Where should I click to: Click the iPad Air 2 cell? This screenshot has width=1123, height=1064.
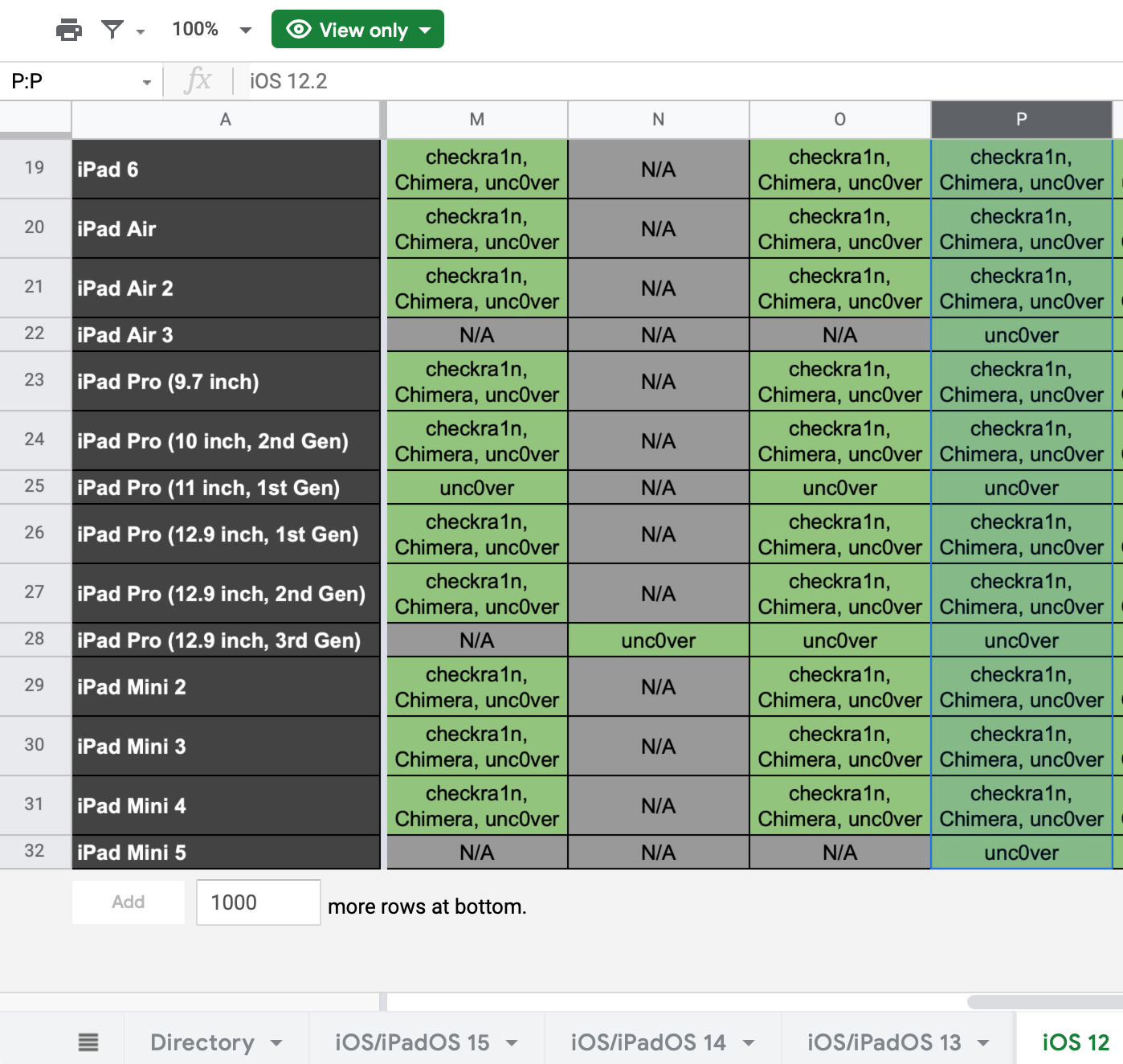point(226,289)
